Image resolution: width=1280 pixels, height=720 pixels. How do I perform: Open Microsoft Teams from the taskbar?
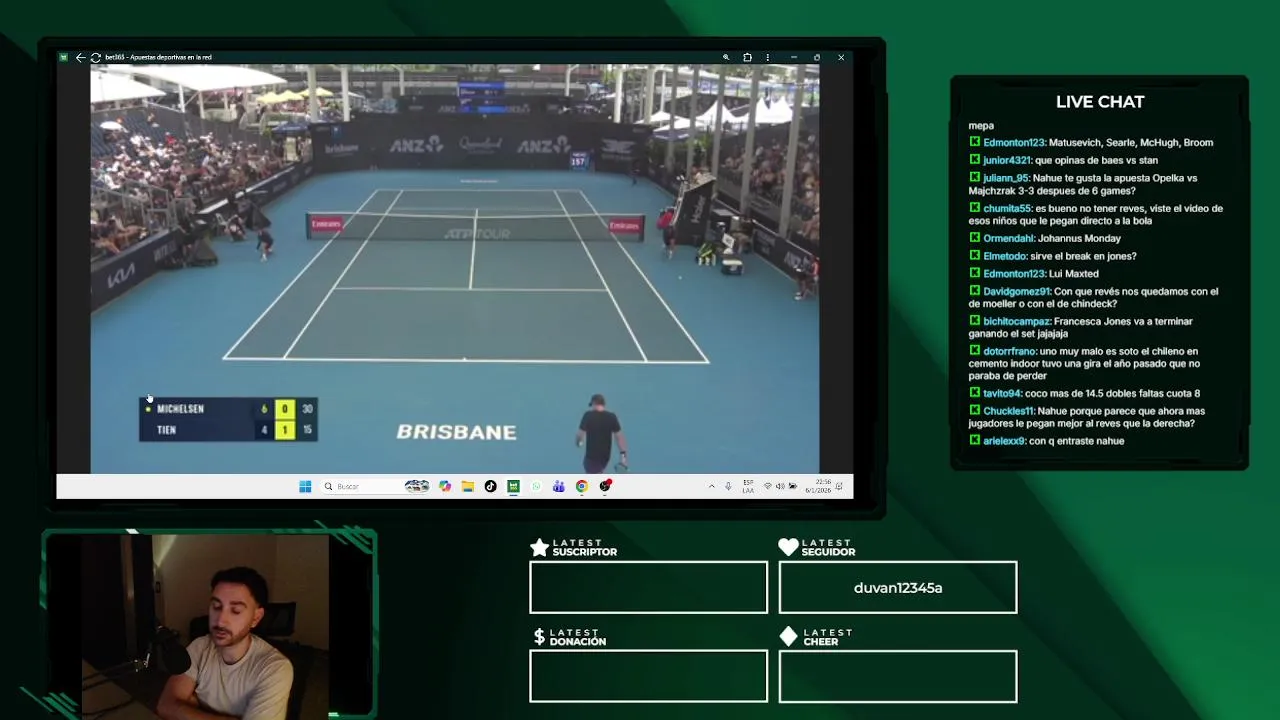(559, 486)
